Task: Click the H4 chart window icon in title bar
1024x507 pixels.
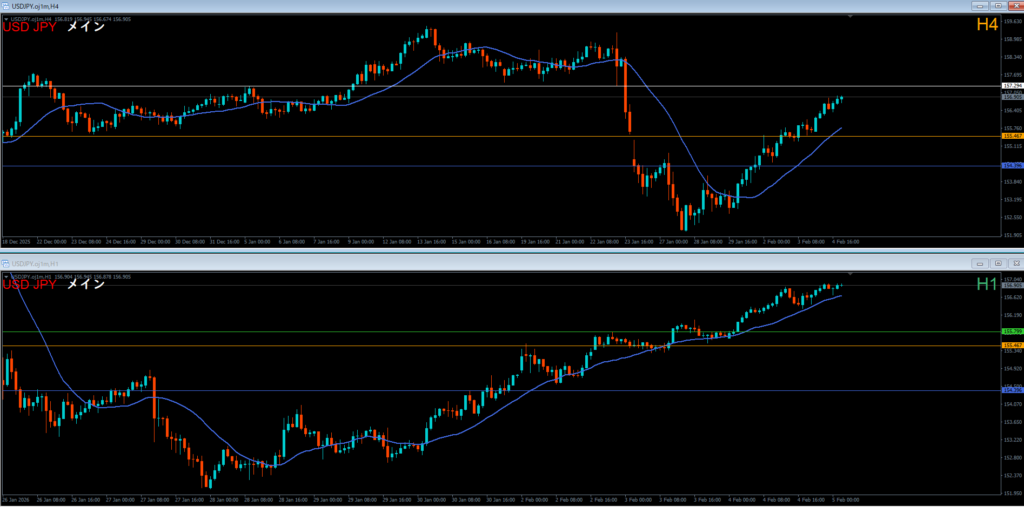Action: coord(6,6)
